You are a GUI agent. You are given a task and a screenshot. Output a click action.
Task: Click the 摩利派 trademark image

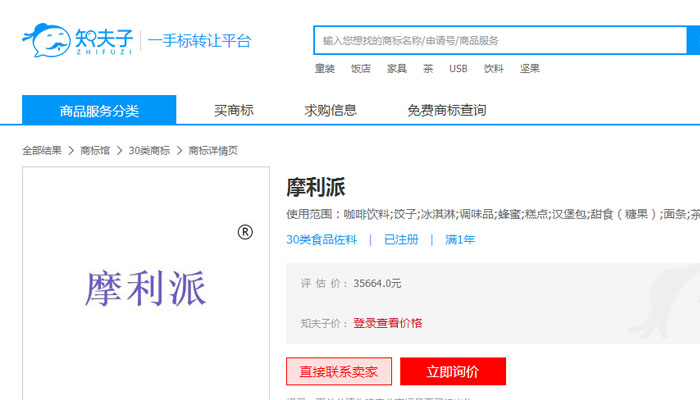pyautogui.click(x=146, y=288)
